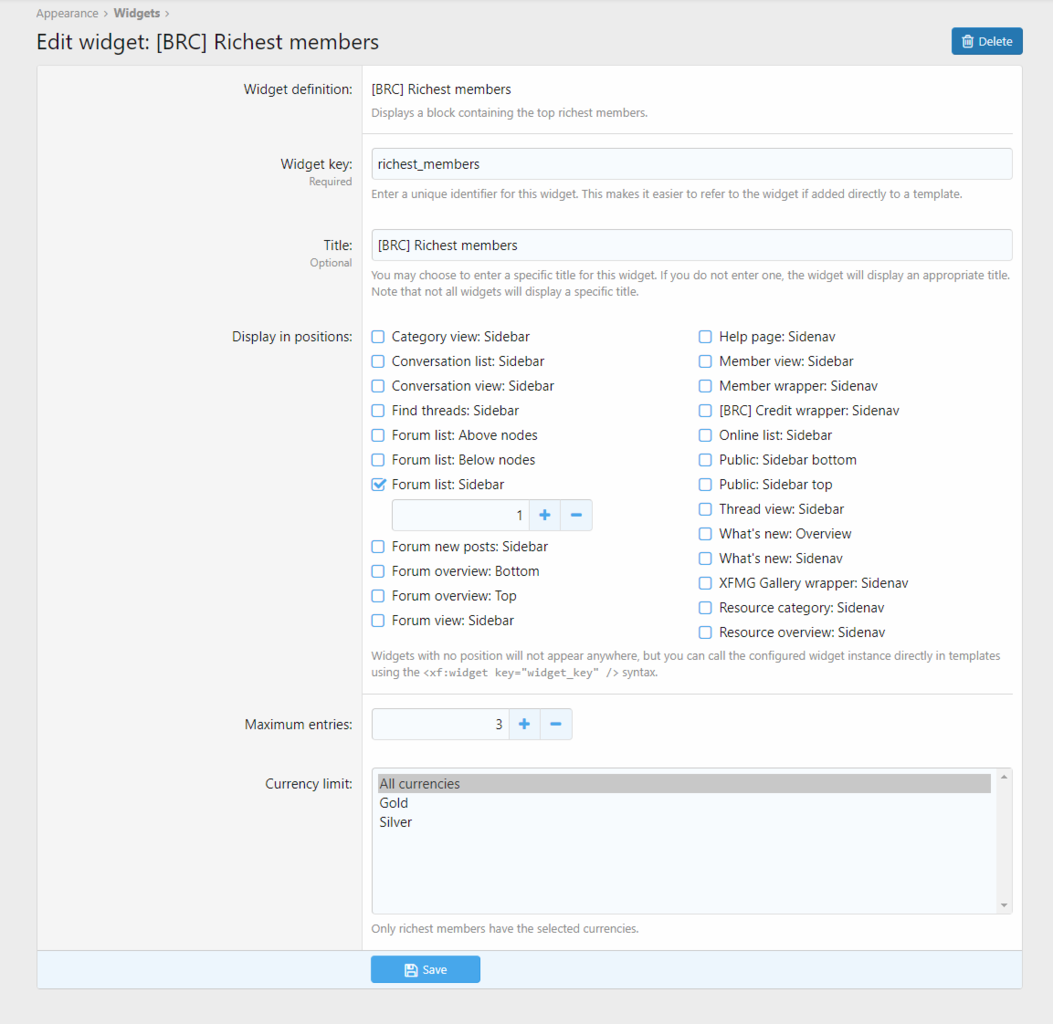Check Member view: Sidebar option

[706, 361]
